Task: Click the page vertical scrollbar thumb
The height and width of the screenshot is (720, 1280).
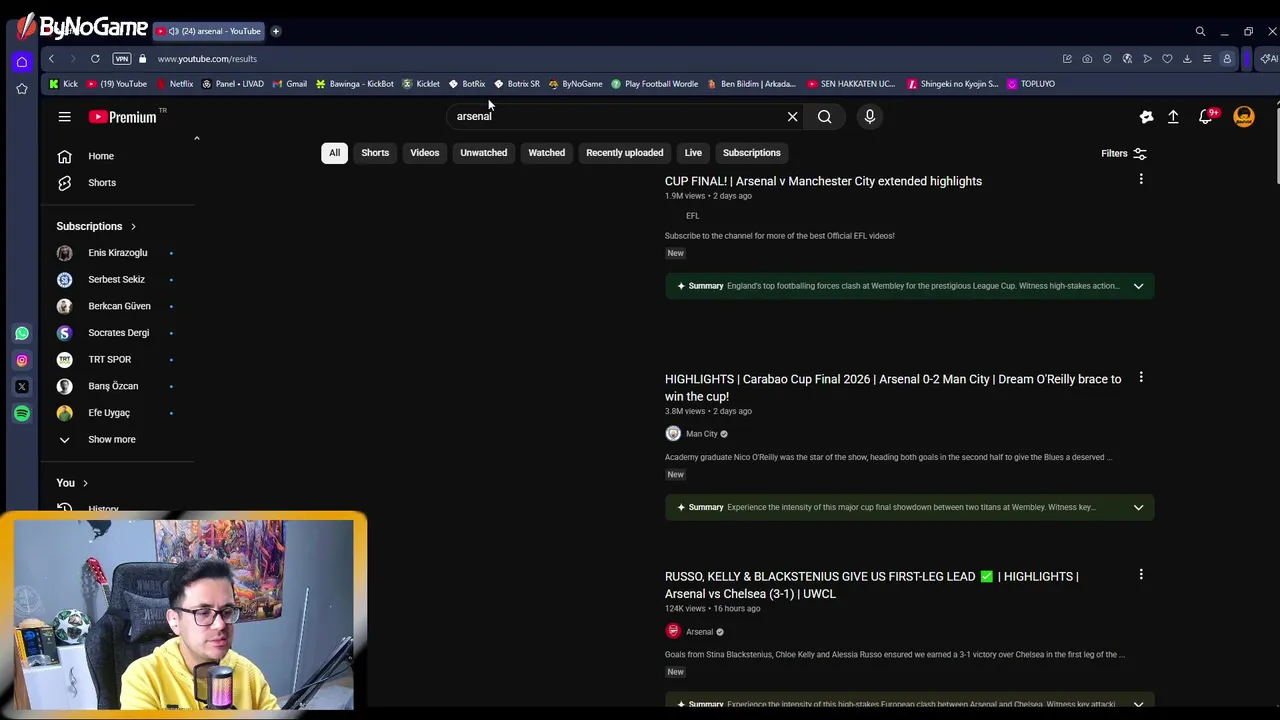Action: pyautogui.click(x=1277, y=145)
